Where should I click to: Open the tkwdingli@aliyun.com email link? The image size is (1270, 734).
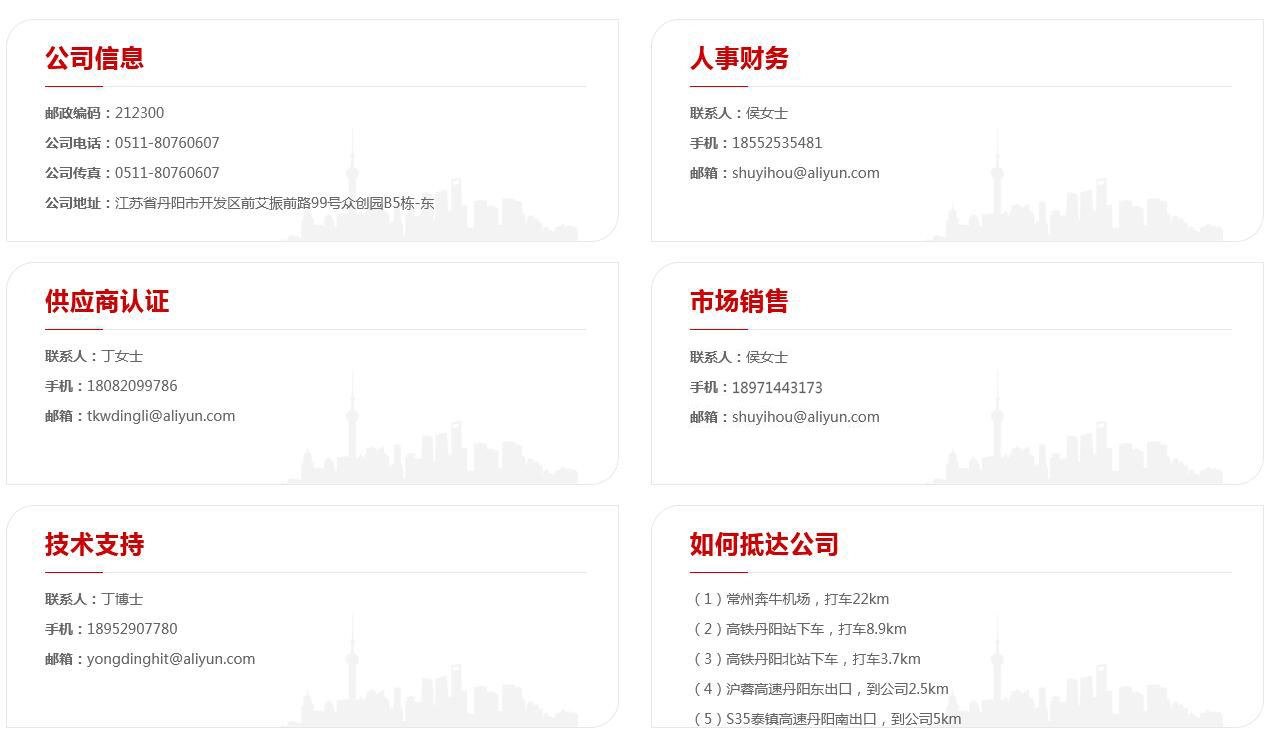161,416
